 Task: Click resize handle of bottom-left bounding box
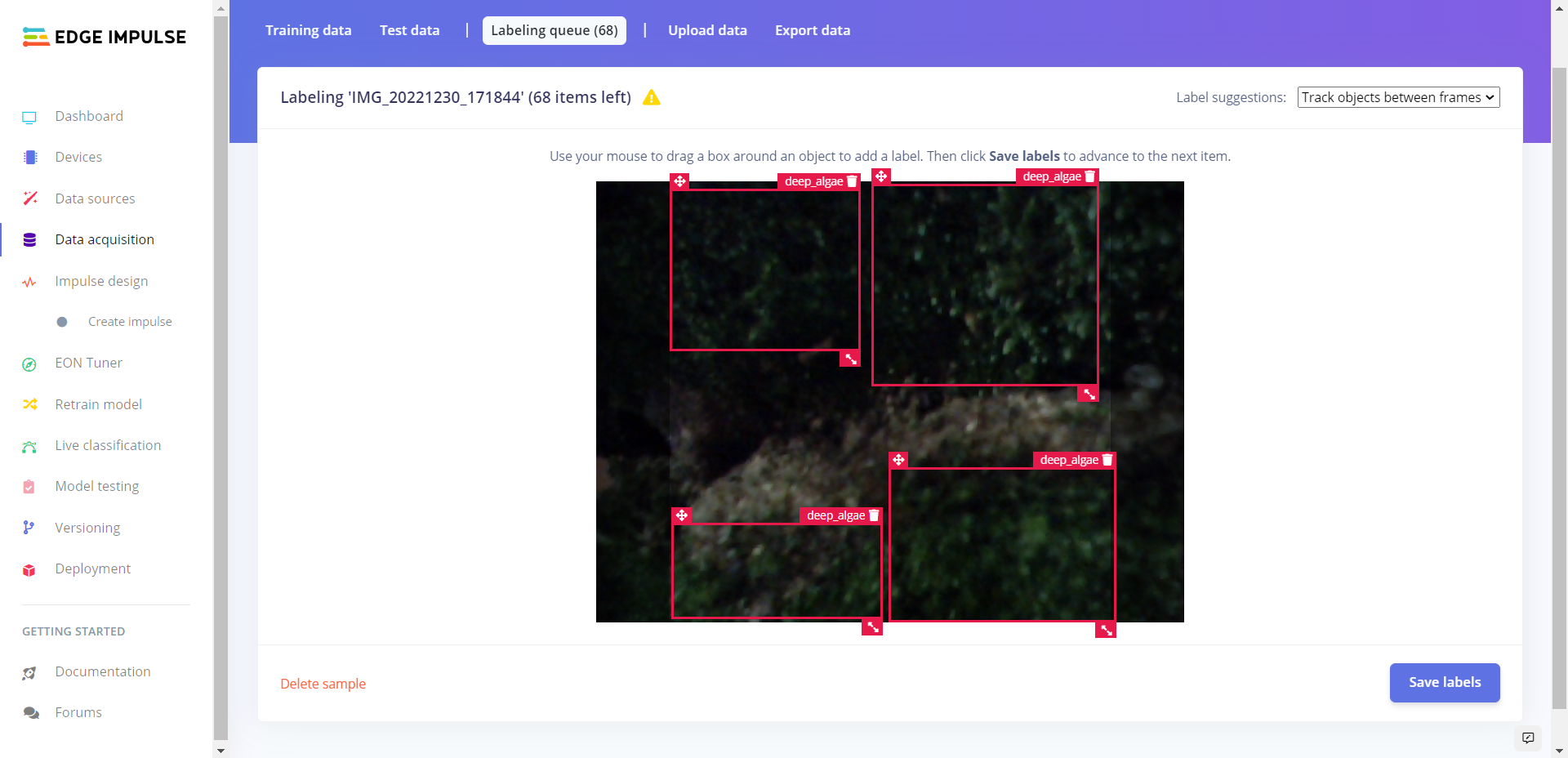point(872,626)
